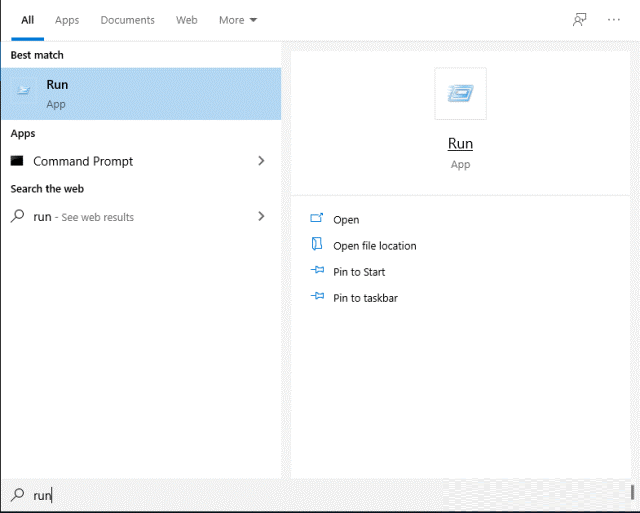Click the Command Prompt icon
640x513 pixels.
[x=17, y=161]
